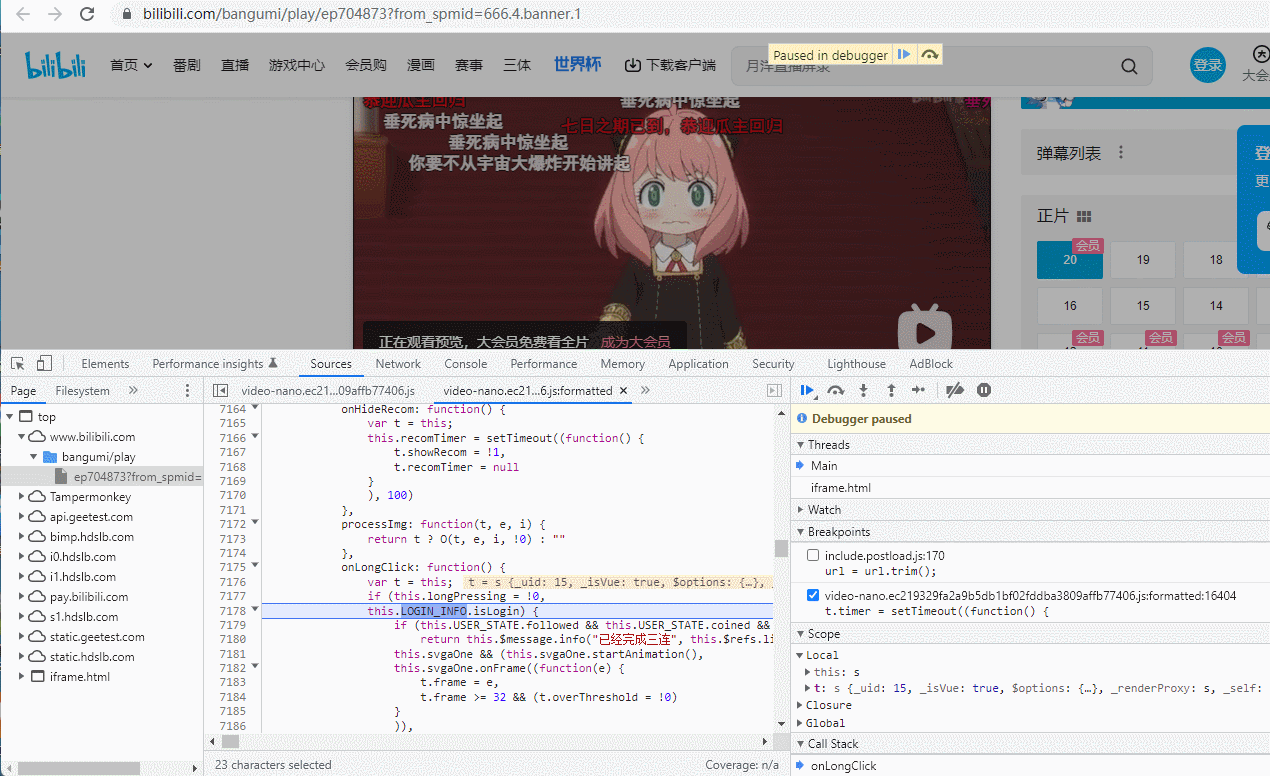This screenshot has height=776, width=1270.
Task: Click the video play TV icon
Action: pyautogui.click(x=924, y=328)
